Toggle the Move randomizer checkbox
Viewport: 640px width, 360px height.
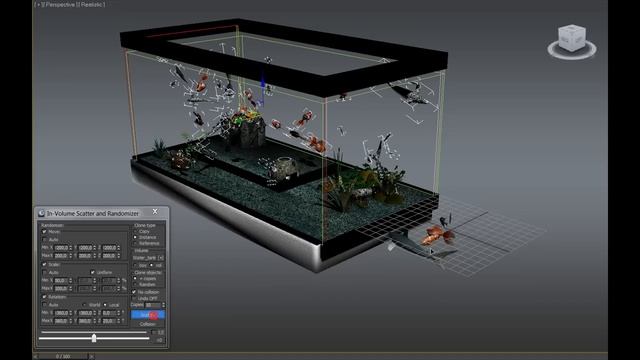tap(44, 231)
